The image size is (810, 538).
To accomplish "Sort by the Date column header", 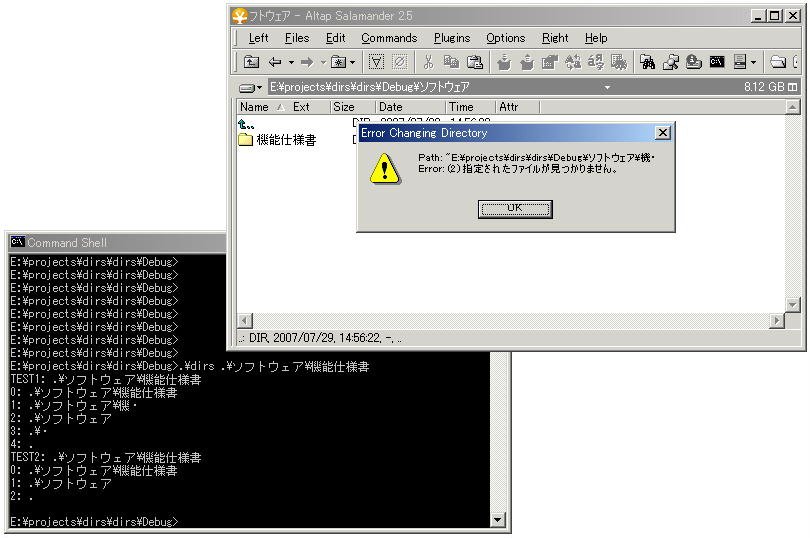I will coord(410,107).
